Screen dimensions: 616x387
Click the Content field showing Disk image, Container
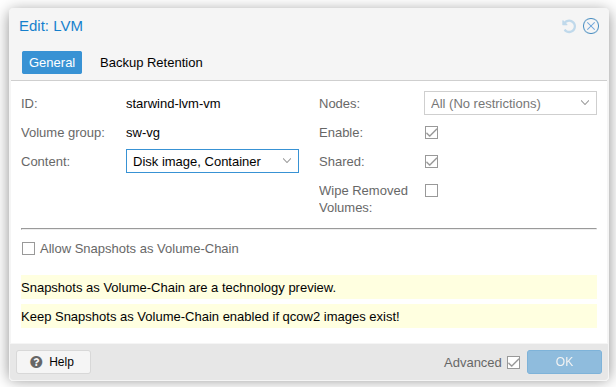point(212,161)
